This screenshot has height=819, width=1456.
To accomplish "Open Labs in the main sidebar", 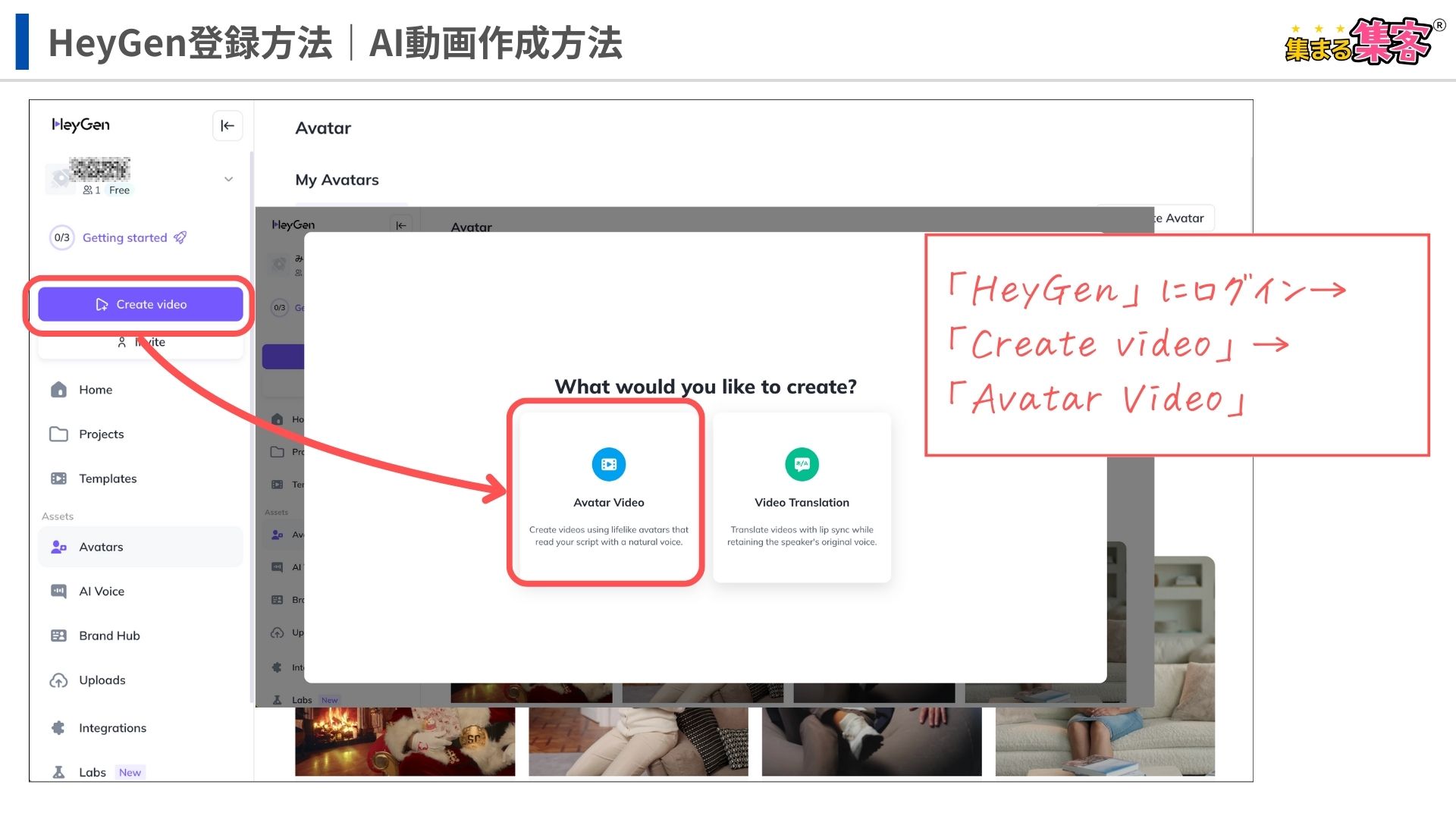I will 140,772.
